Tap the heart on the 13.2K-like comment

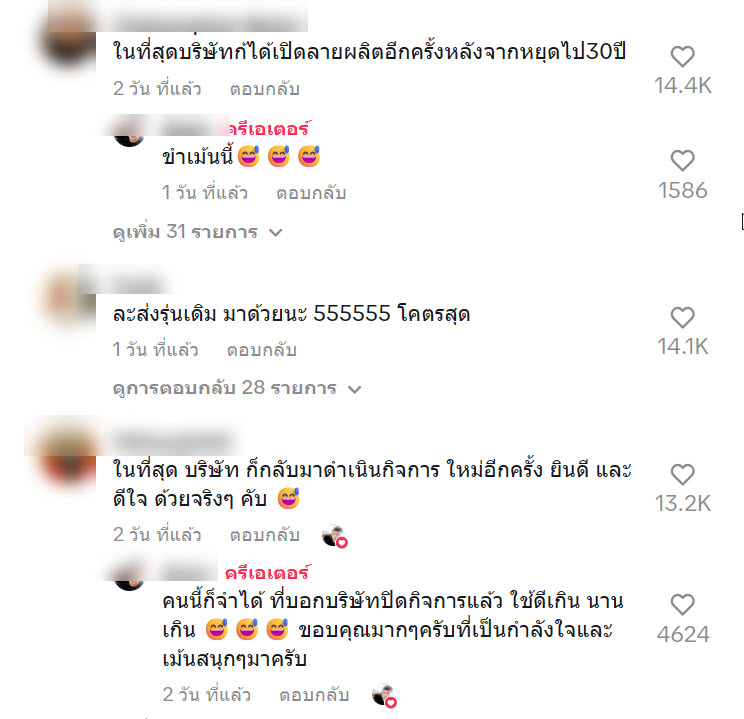[682, 475]
